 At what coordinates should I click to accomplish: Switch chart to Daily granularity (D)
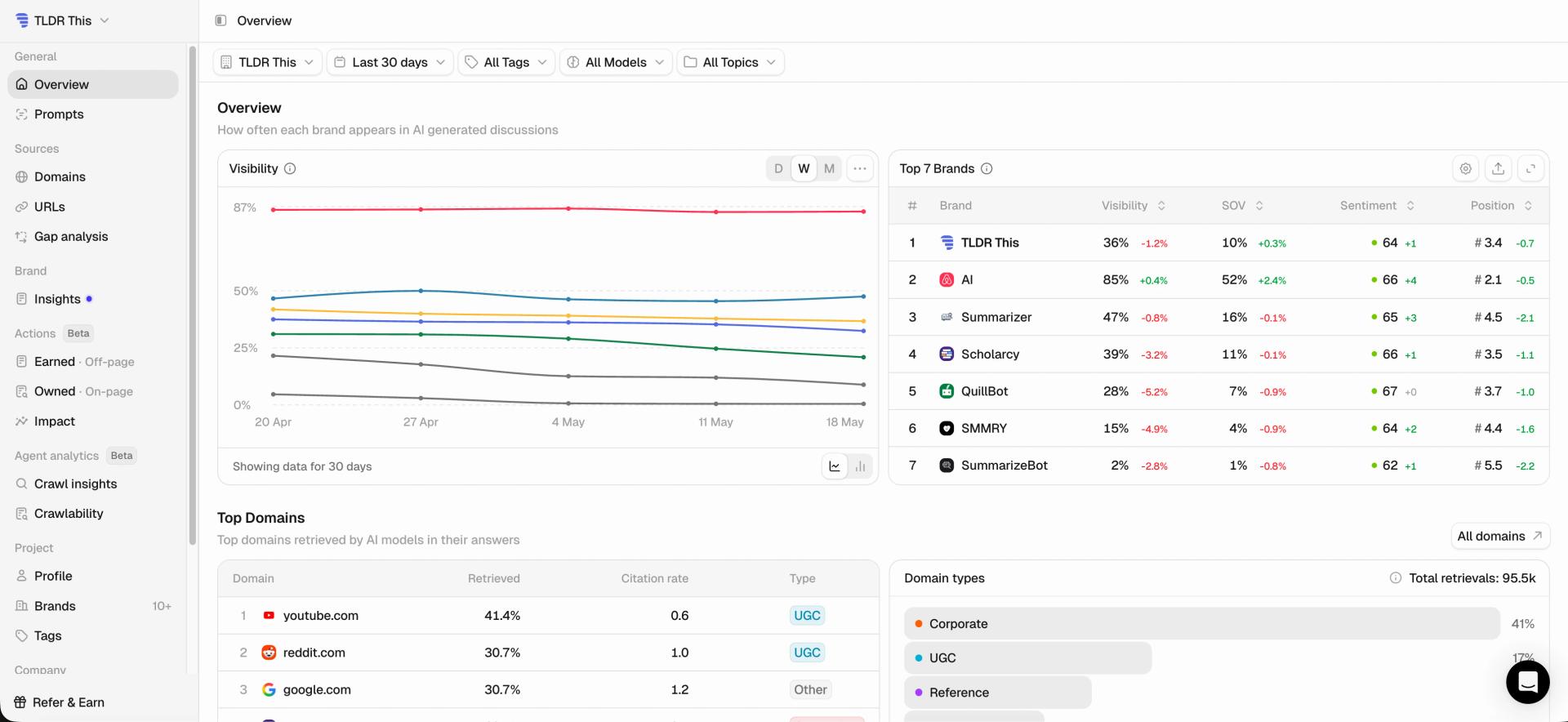[x=778, y=168]
